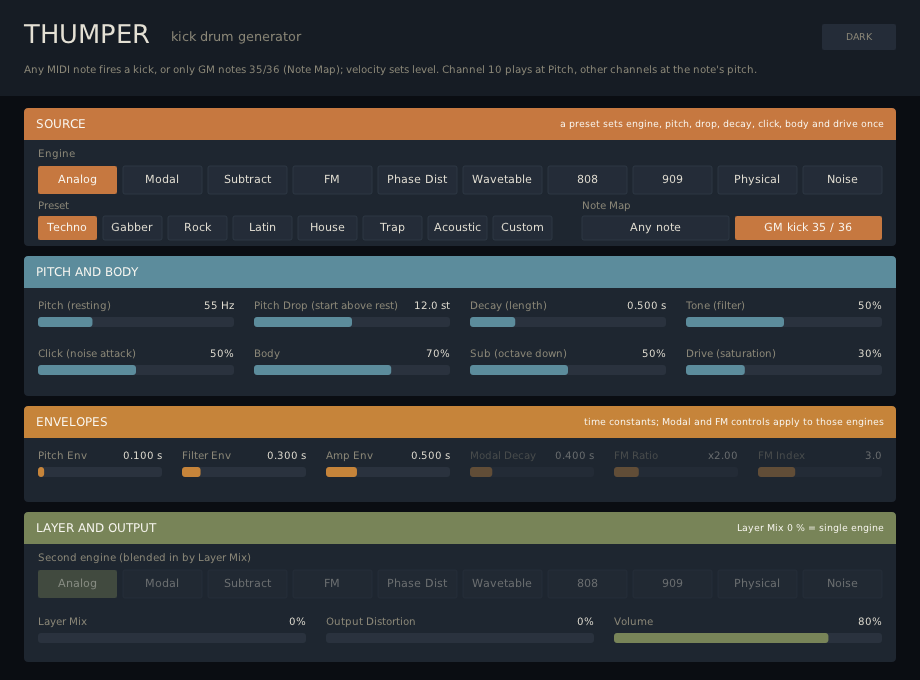Select Noise in the Second engine row
The image size is (920, 680).
(842, 584)
